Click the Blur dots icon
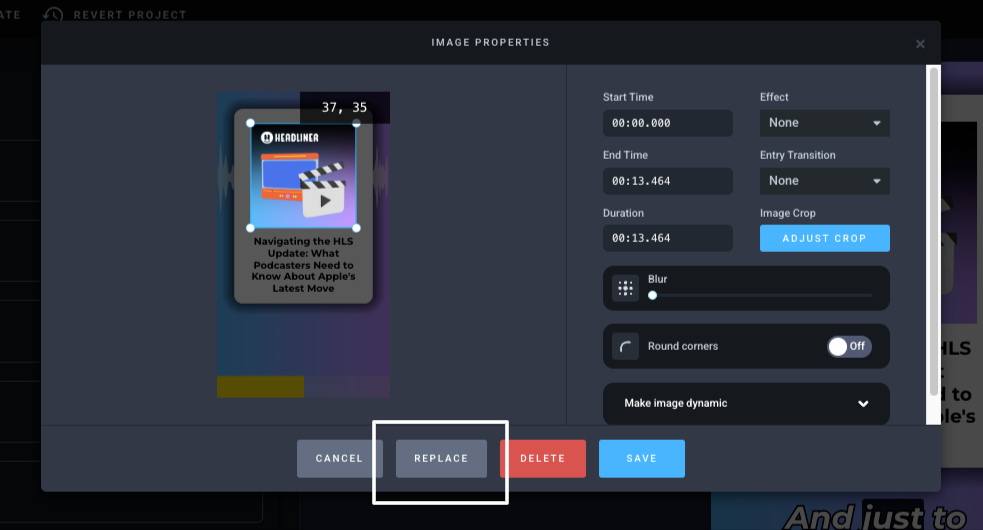983x530 pixels. coord(626,289)
